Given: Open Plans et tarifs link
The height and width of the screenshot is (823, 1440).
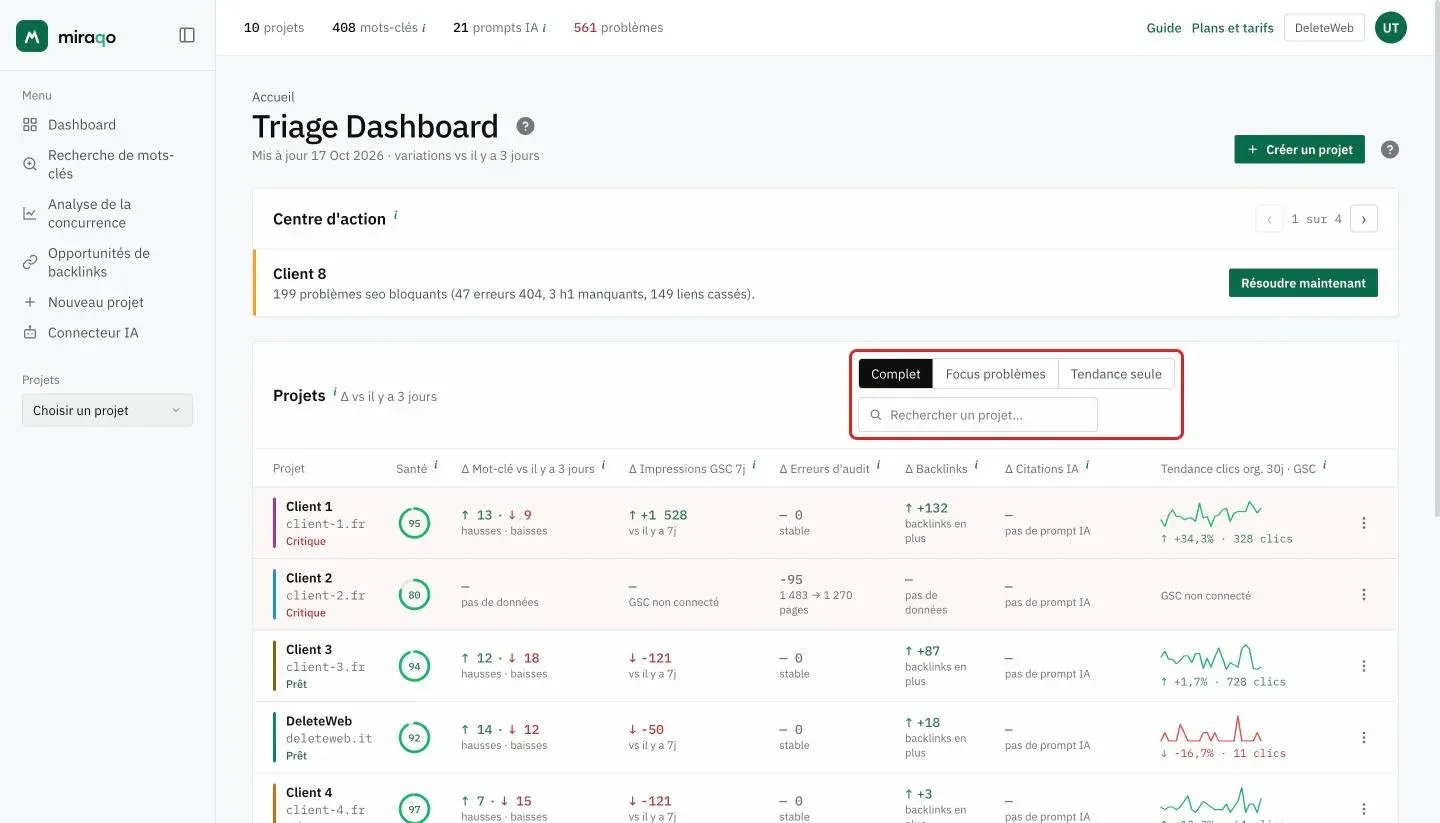Looking at the screenshot, I should [x=1232, y=28].
